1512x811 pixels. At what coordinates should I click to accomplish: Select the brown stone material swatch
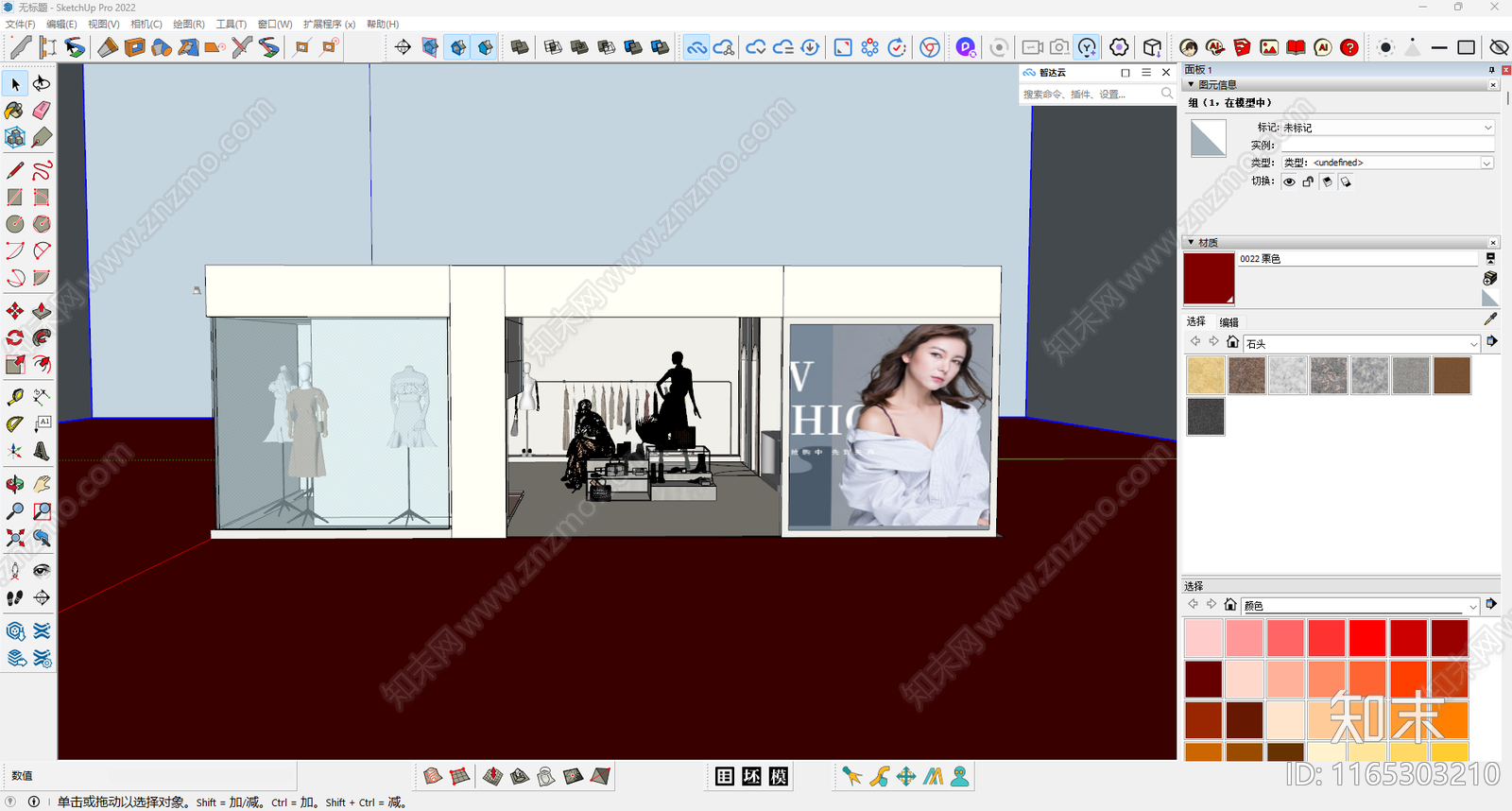pos(1452,375)
